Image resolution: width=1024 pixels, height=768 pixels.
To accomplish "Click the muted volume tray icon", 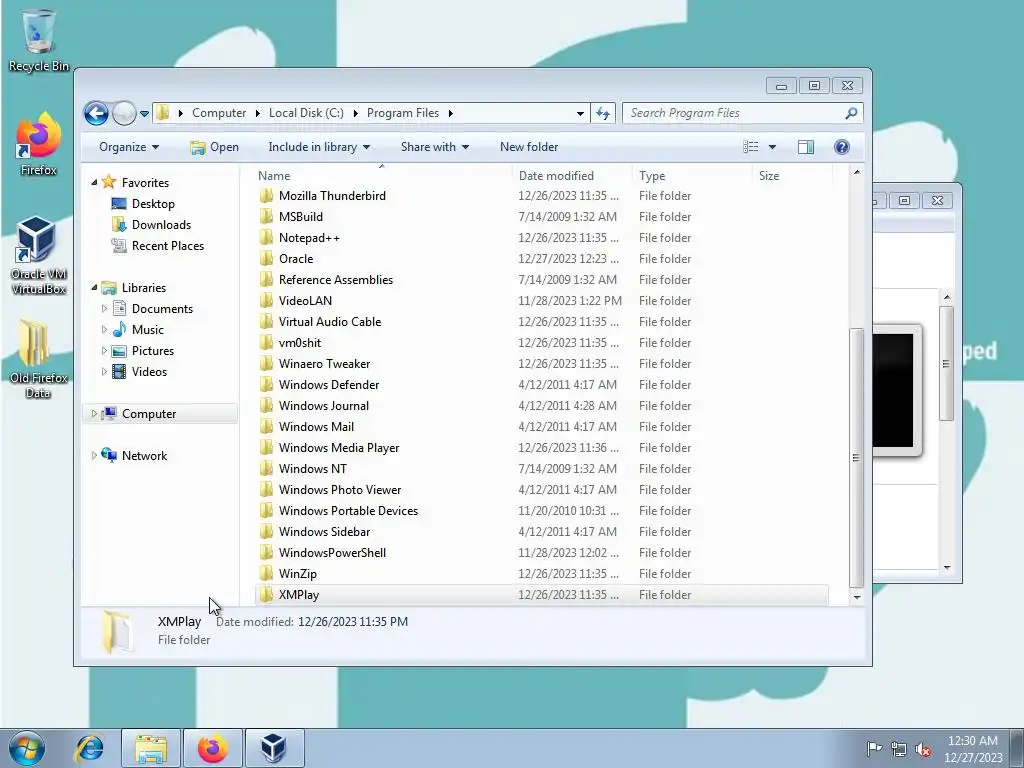I will pos(923,749).
